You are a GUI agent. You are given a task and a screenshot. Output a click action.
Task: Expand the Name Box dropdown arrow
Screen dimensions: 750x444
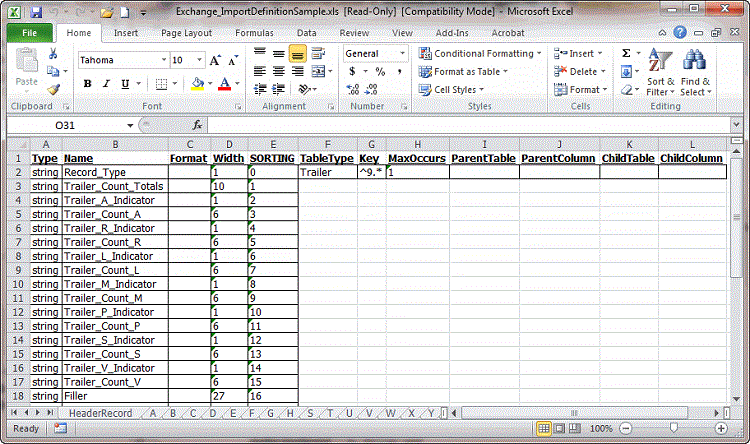130,126
